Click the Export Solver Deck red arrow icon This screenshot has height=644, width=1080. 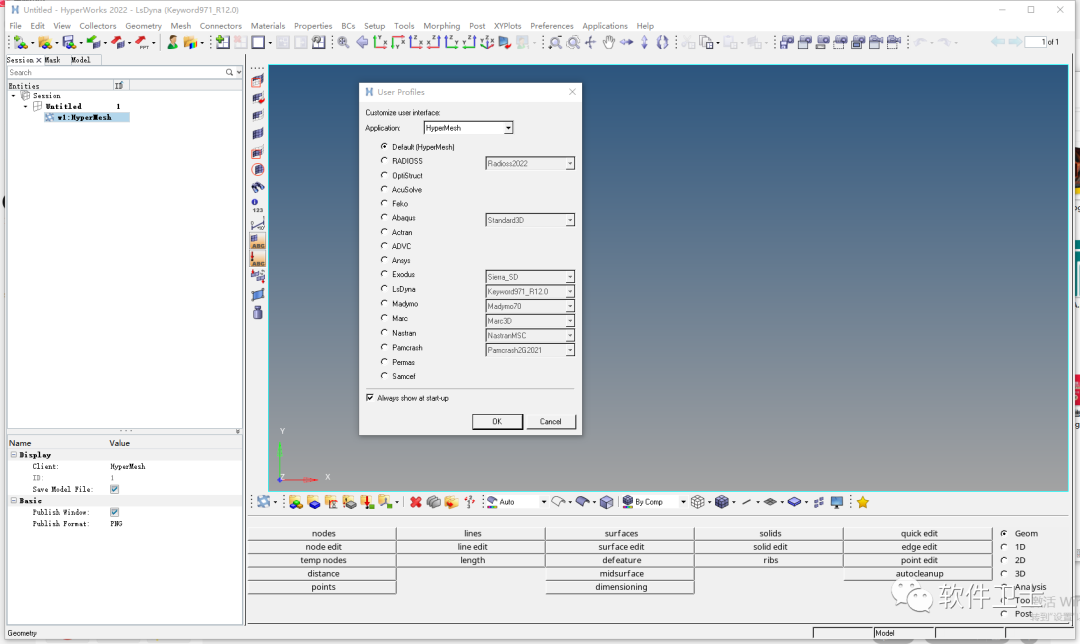click(x=118, y=43)
